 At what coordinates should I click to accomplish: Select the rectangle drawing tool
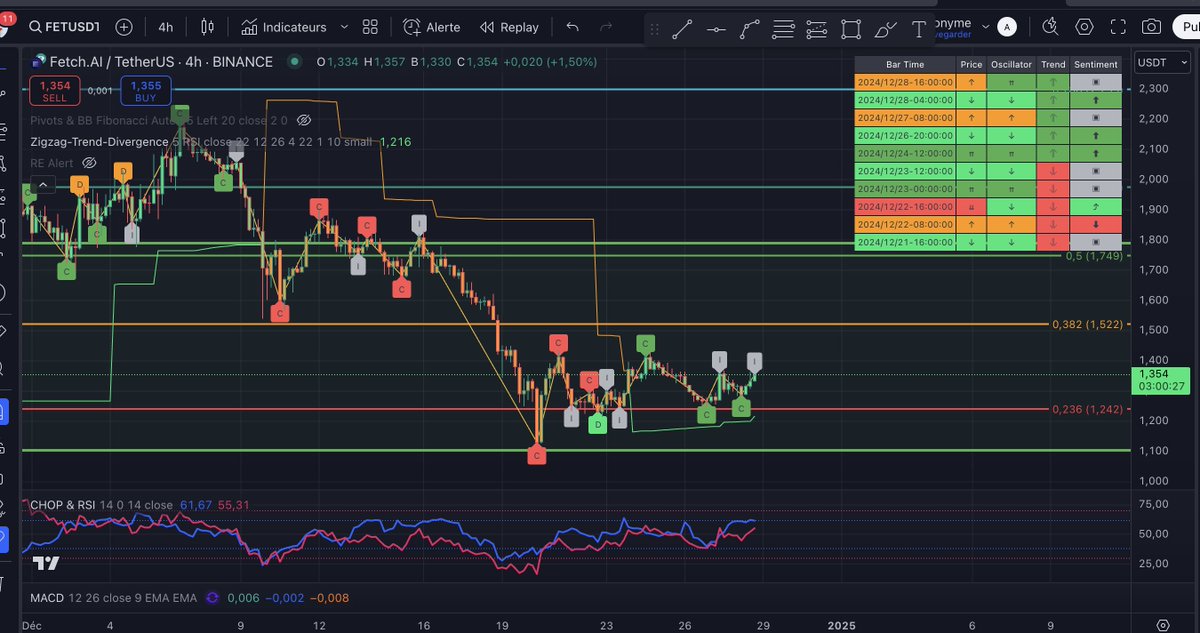(851, 29)
